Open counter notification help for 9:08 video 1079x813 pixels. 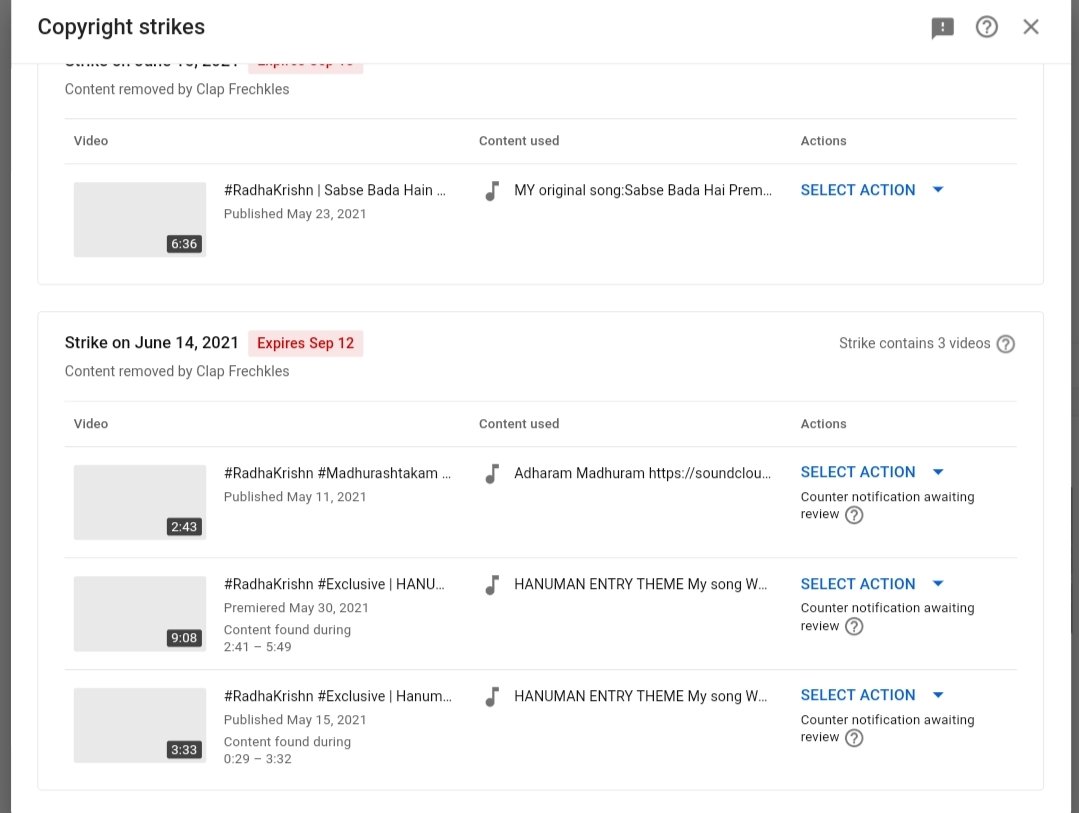(854, 626)
